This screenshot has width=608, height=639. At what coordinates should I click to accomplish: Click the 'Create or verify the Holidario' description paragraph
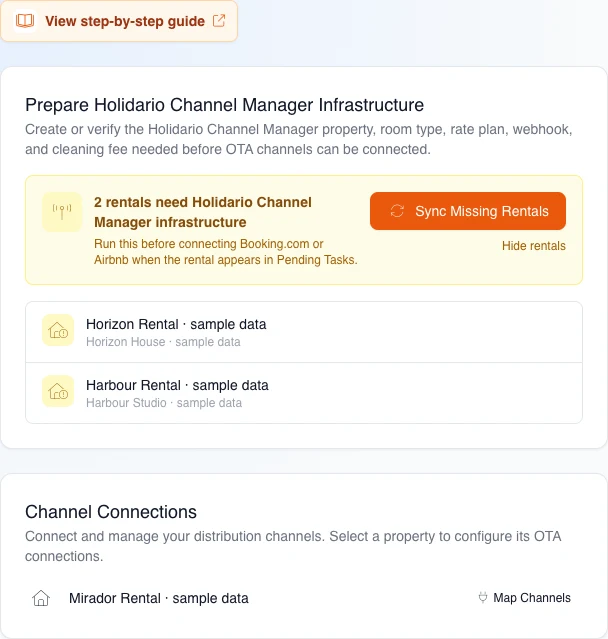pyautogui.click(x=299, y=139)
